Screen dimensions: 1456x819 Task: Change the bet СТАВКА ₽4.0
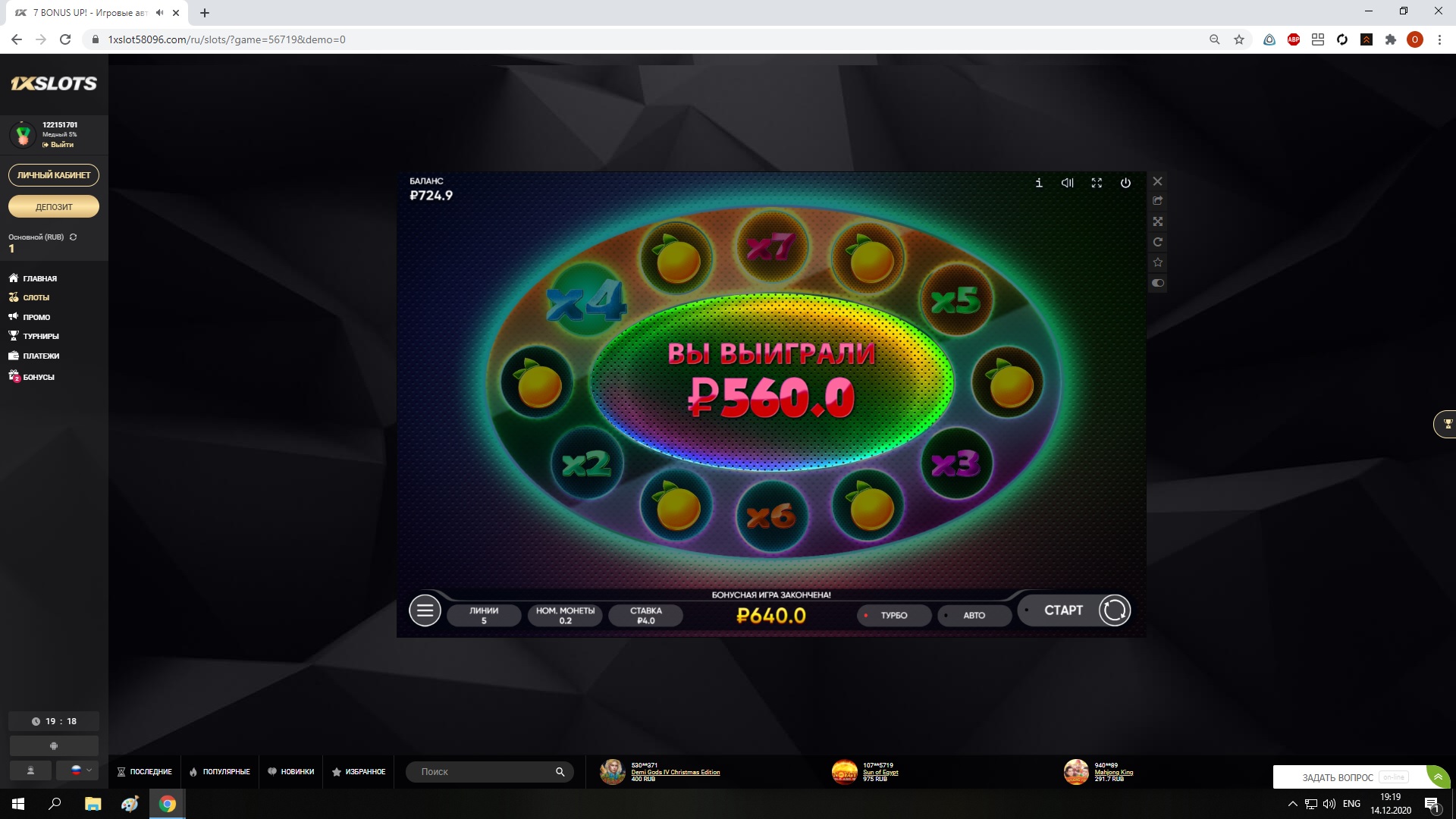point(645,615)
